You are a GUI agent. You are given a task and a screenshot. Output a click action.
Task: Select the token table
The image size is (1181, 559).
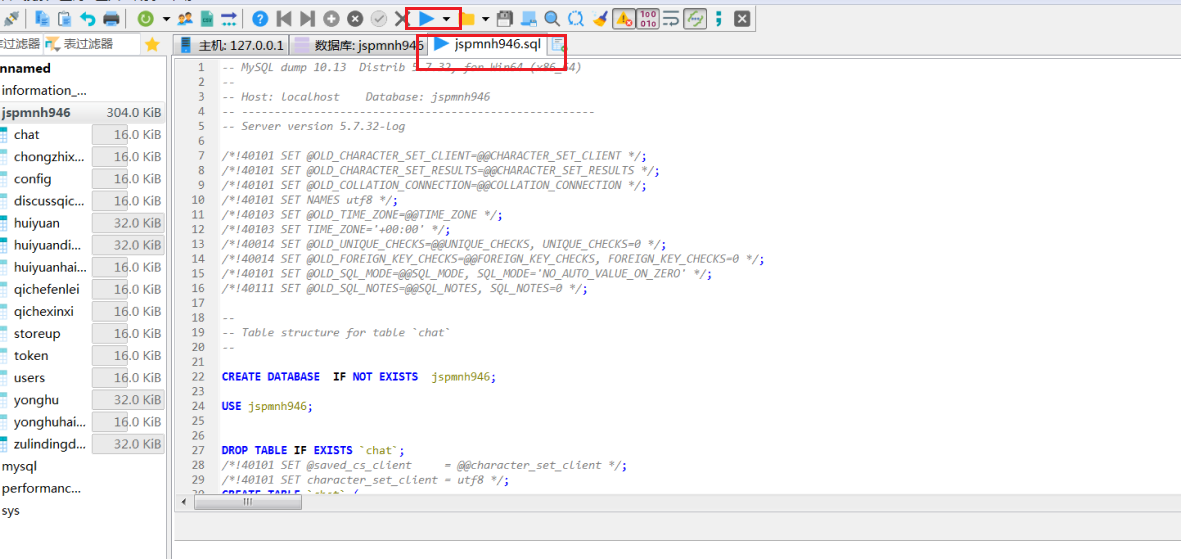coord(31,356)
